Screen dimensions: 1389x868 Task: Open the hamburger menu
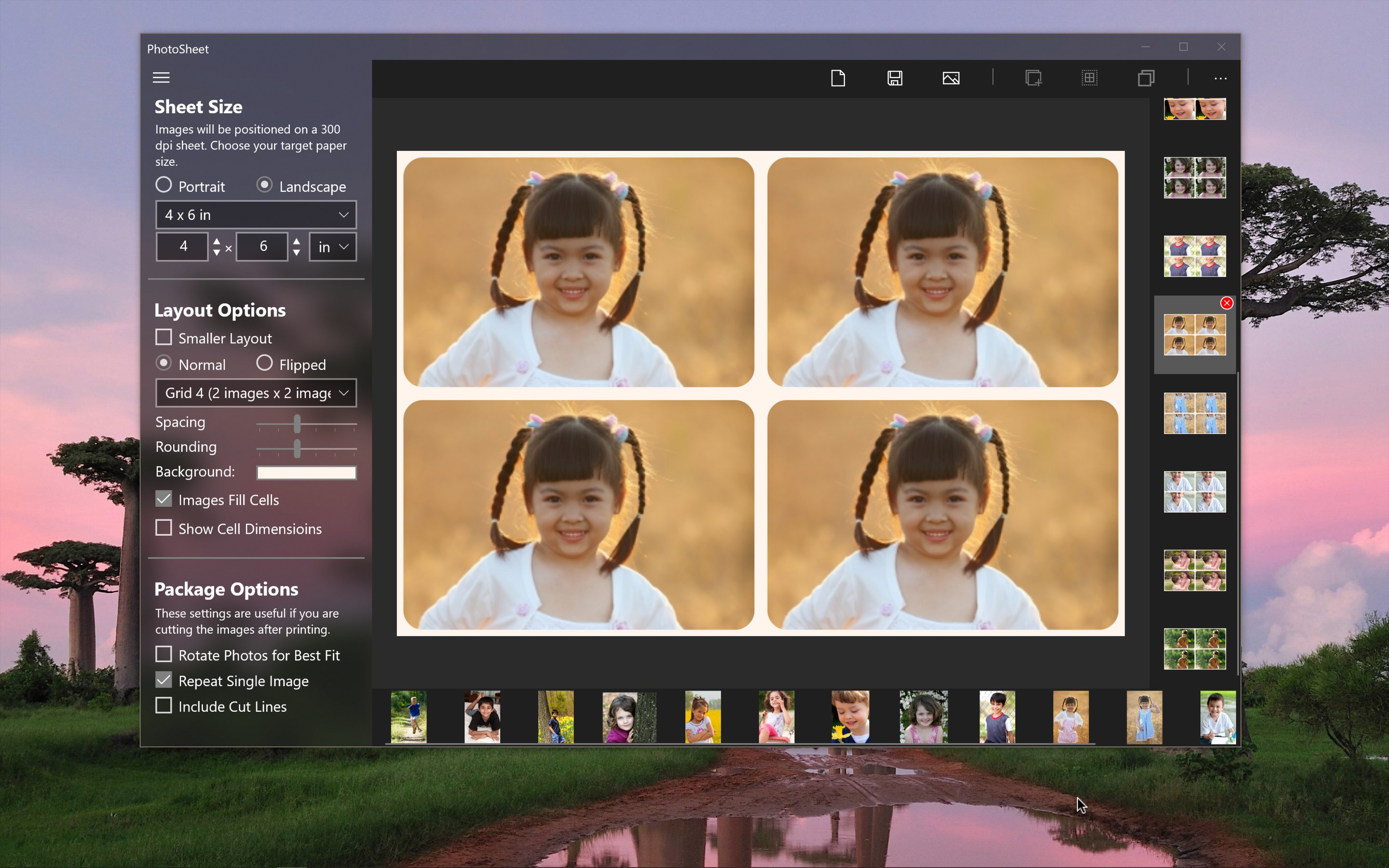coord(161,78)
